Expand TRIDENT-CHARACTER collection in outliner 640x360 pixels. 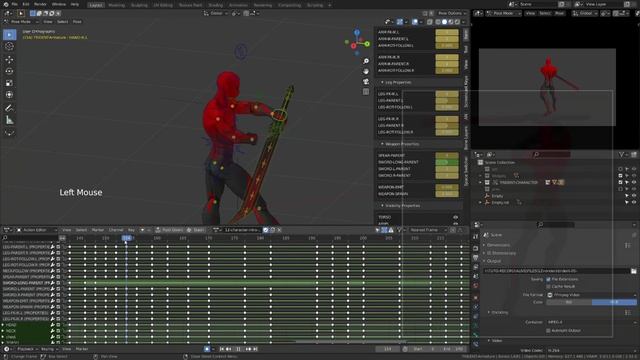[x=480, y=182]
